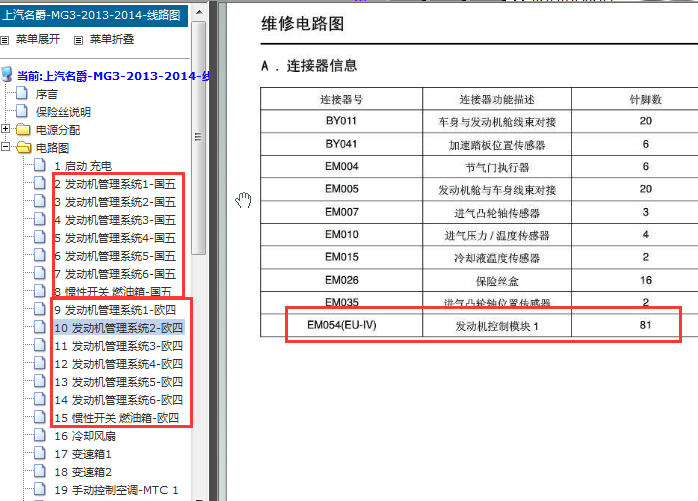The width and height of the screenshot is (698, 501).
Task: Open 14 发动机管理系统6-欧四
Action: [118, 400]
